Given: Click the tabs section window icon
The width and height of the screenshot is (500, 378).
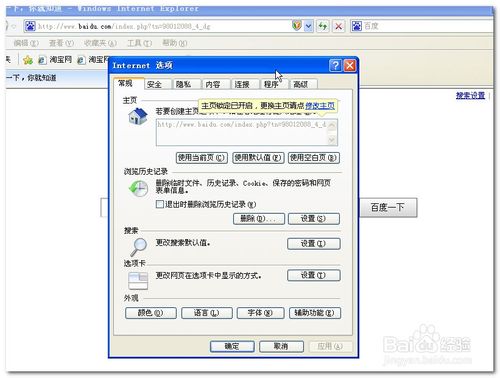Looking at the screenshot, I should click(138, 281).
